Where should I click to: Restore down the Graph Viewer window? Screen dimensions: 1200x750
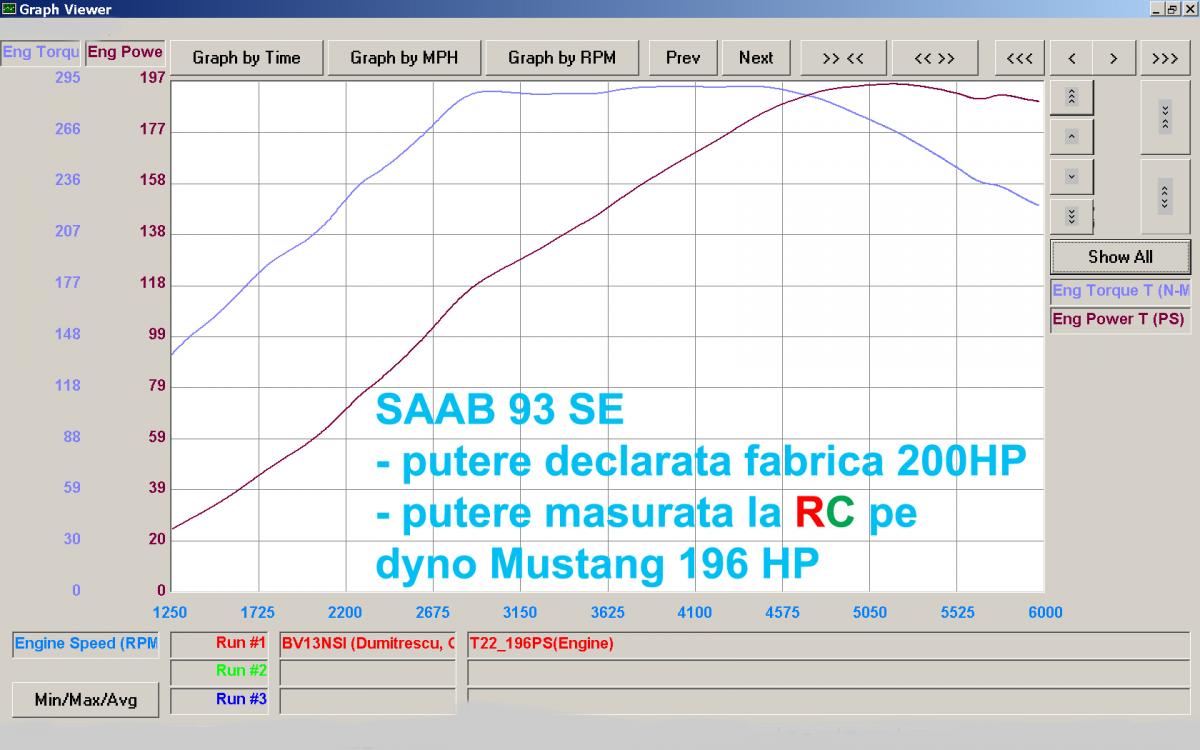coord(1172,9)
